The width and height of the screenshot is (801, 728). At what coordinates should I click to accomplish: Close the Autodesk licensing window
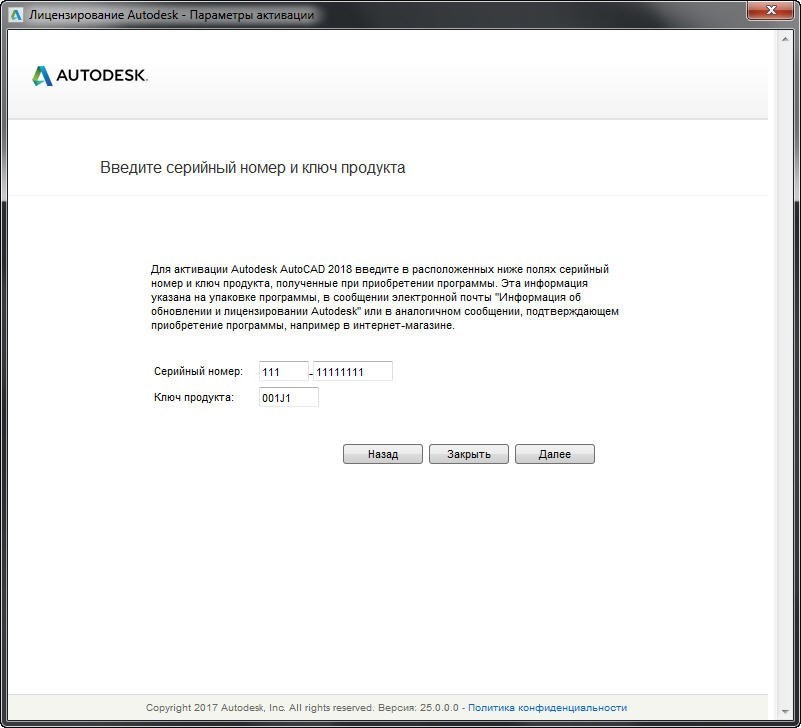[x=770, y=10]
